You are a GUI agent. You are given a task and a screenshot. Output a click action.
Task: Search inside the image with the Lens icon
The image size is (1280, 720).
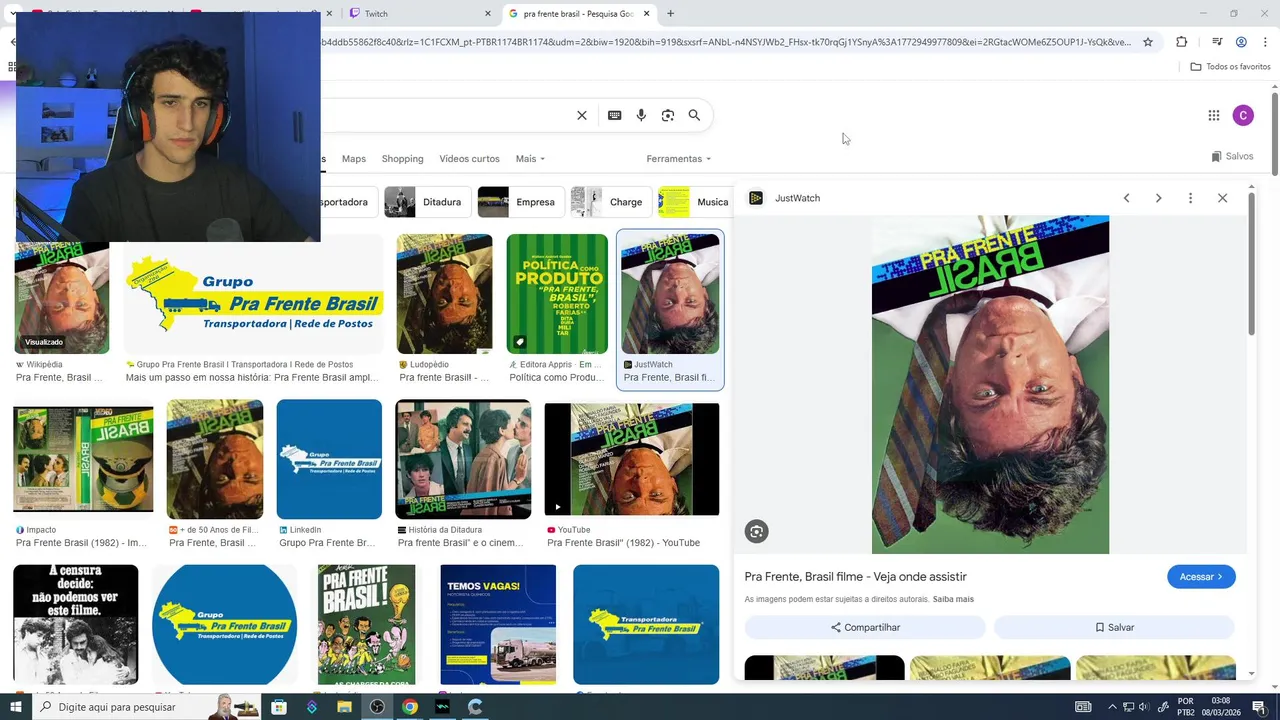(757, 532)
